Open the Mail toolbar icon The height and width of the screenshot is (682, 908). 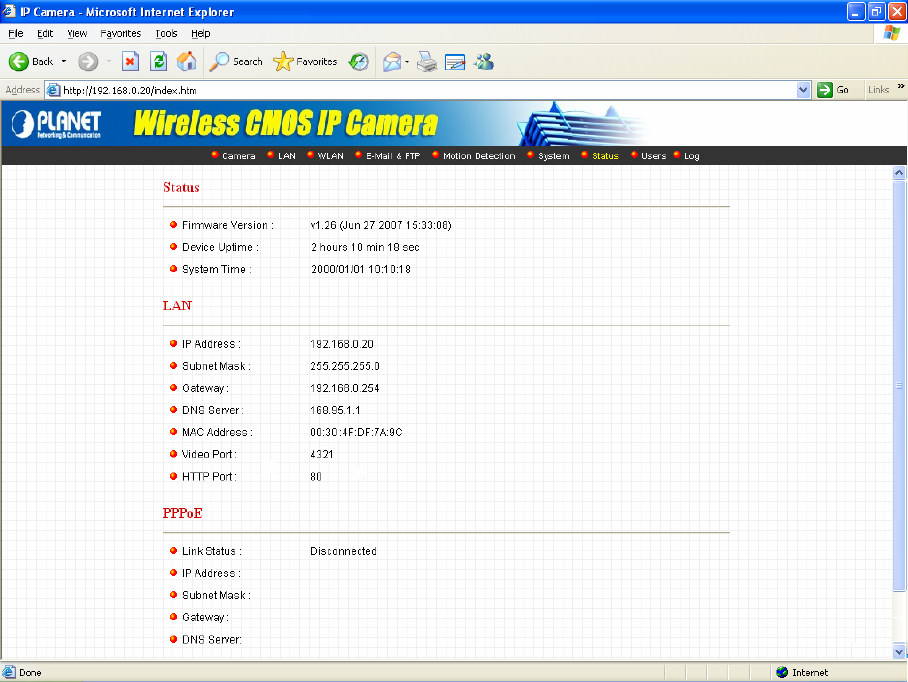392,61
